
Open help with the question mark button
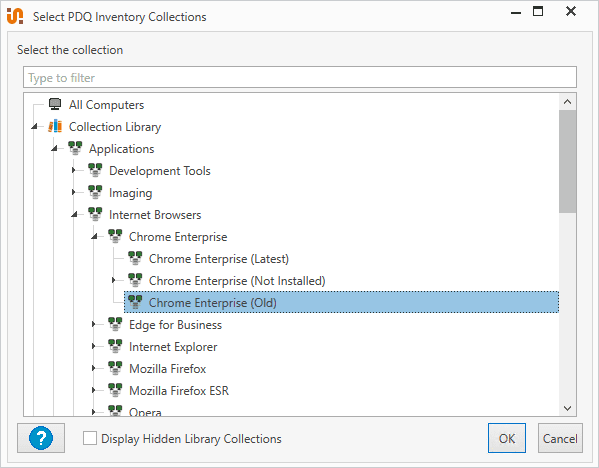[41, 438]
